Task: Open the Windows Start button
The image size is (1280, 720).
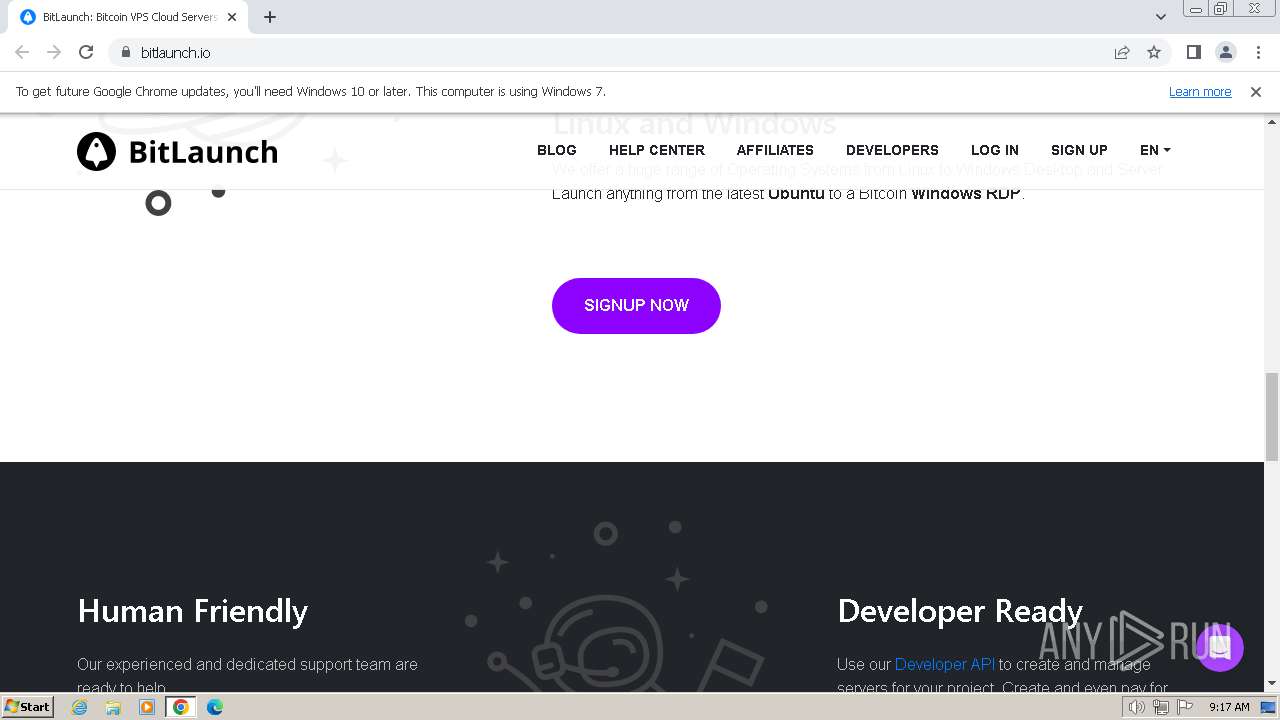Action: pos(27,706)
